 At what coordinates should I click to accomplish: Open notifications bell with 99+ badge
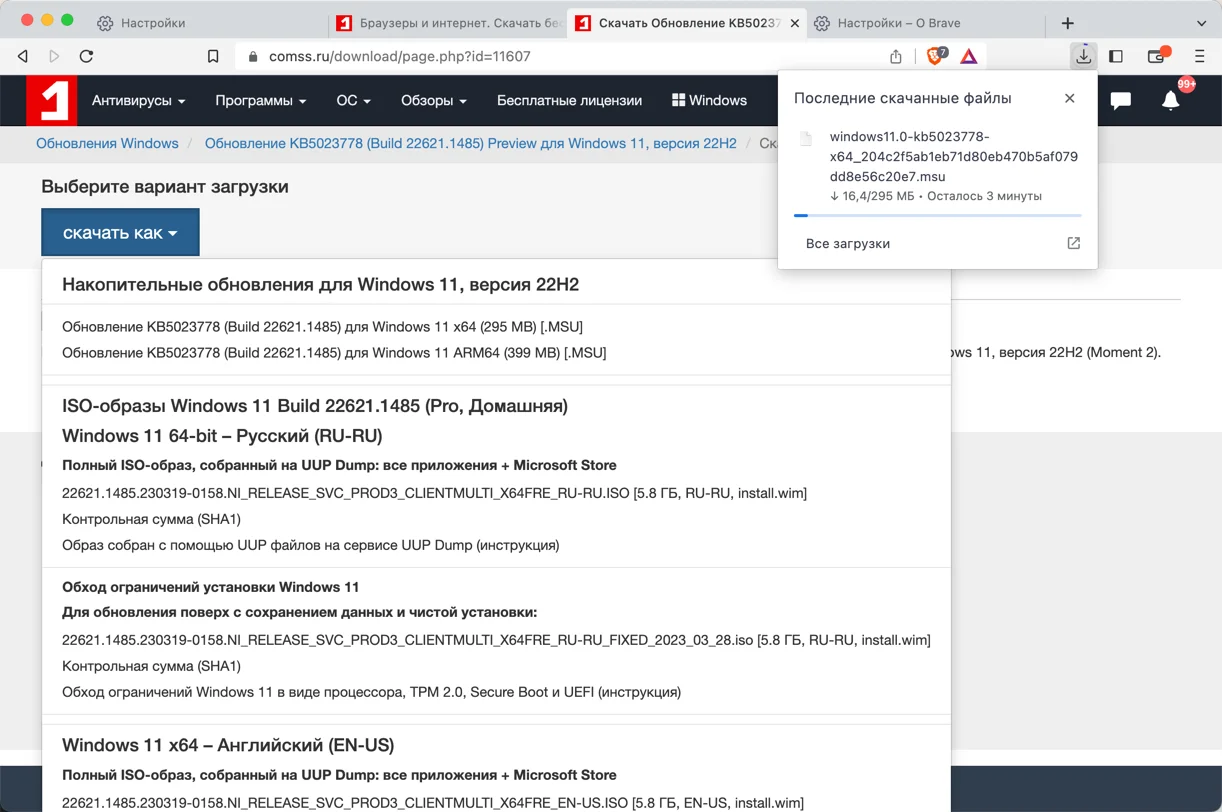pos(1171,100)
